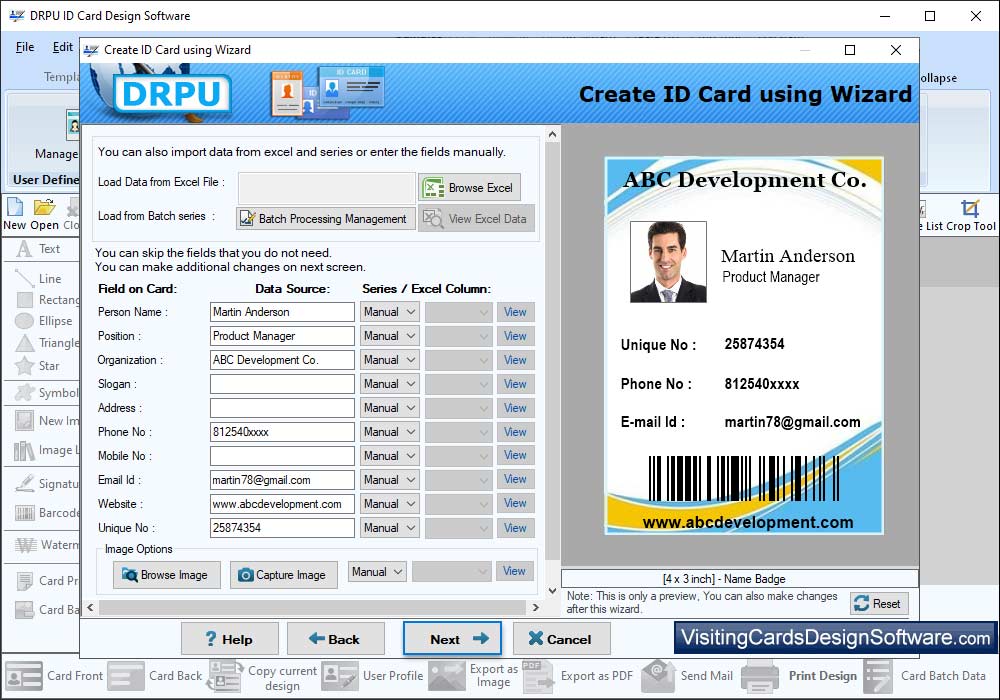Click the empty Mobile No input field

click(x=282, y=456)
